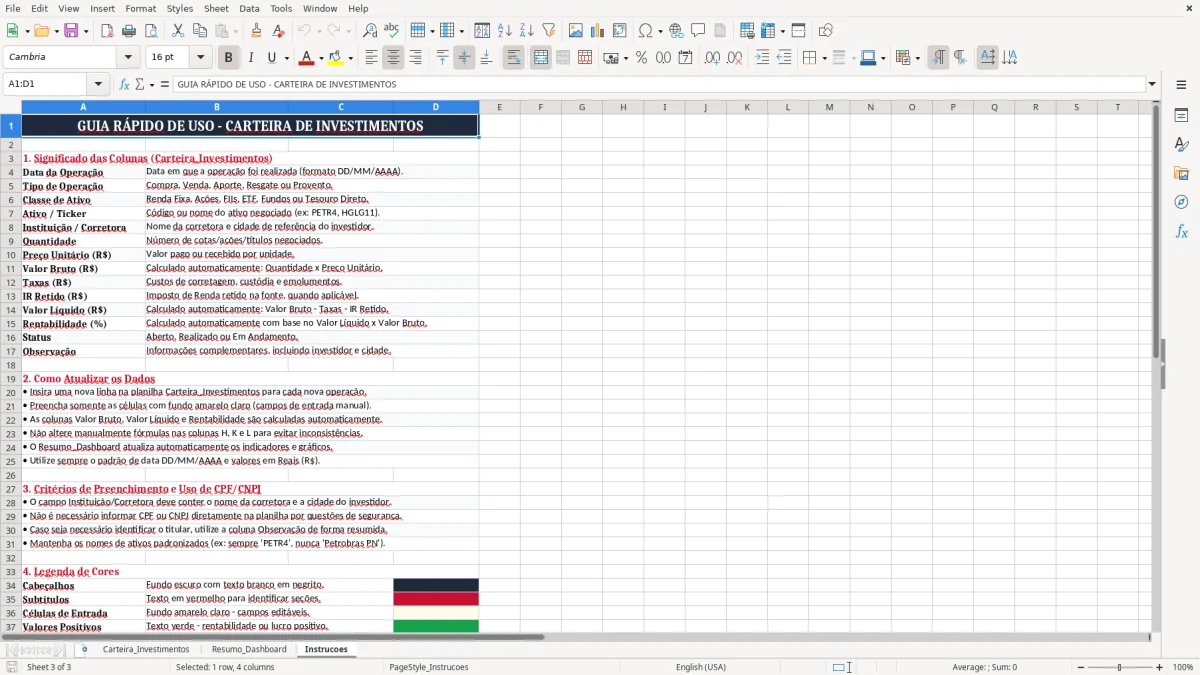Insert a comment
Viewport: 1200px width, 675px height.
point(698,31)
